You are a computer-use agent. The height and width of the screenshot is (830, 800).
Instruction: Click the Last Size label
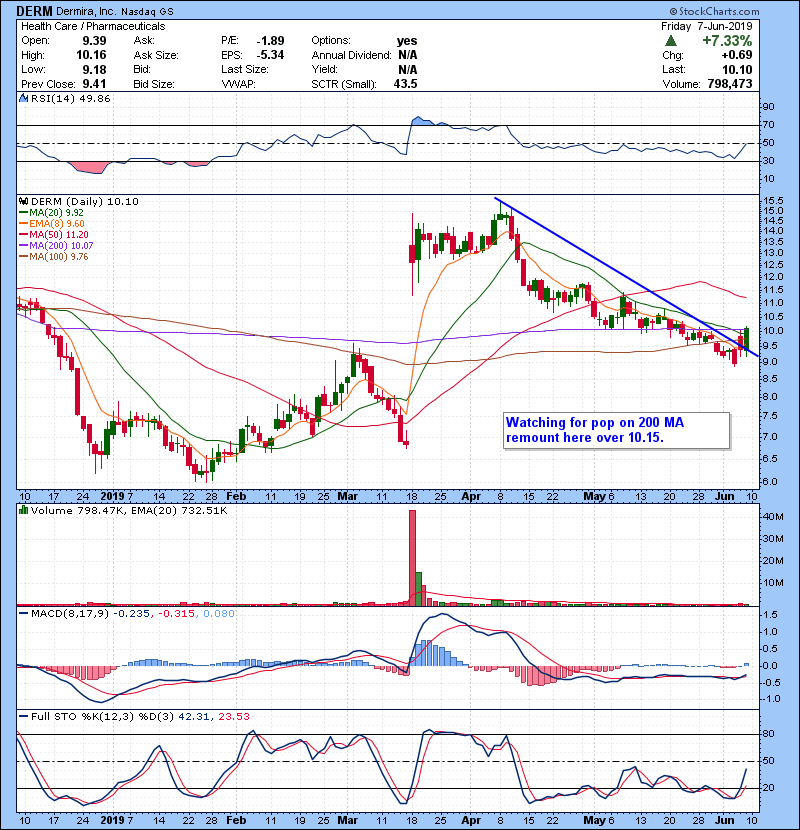point(245,69)
